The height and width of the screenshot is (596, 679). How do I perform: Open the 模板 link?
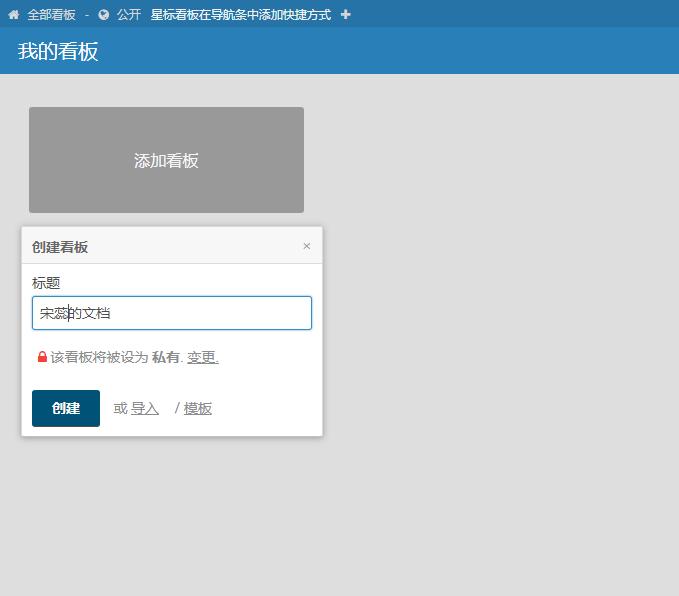(x=197, y=408)
